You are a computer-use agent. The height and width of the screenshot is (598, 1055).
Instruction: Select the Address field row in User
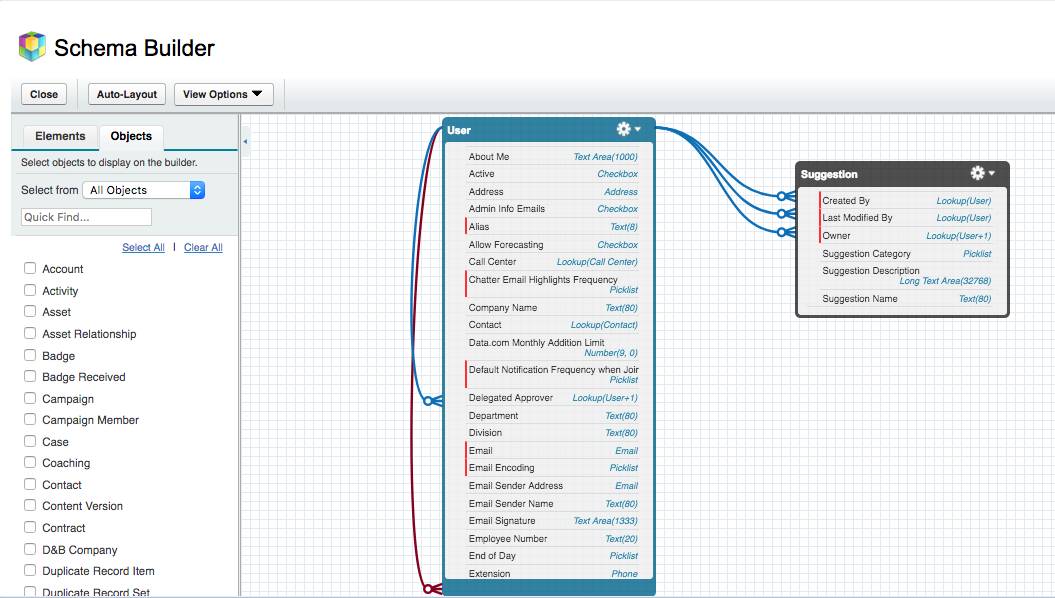[552, 192]
